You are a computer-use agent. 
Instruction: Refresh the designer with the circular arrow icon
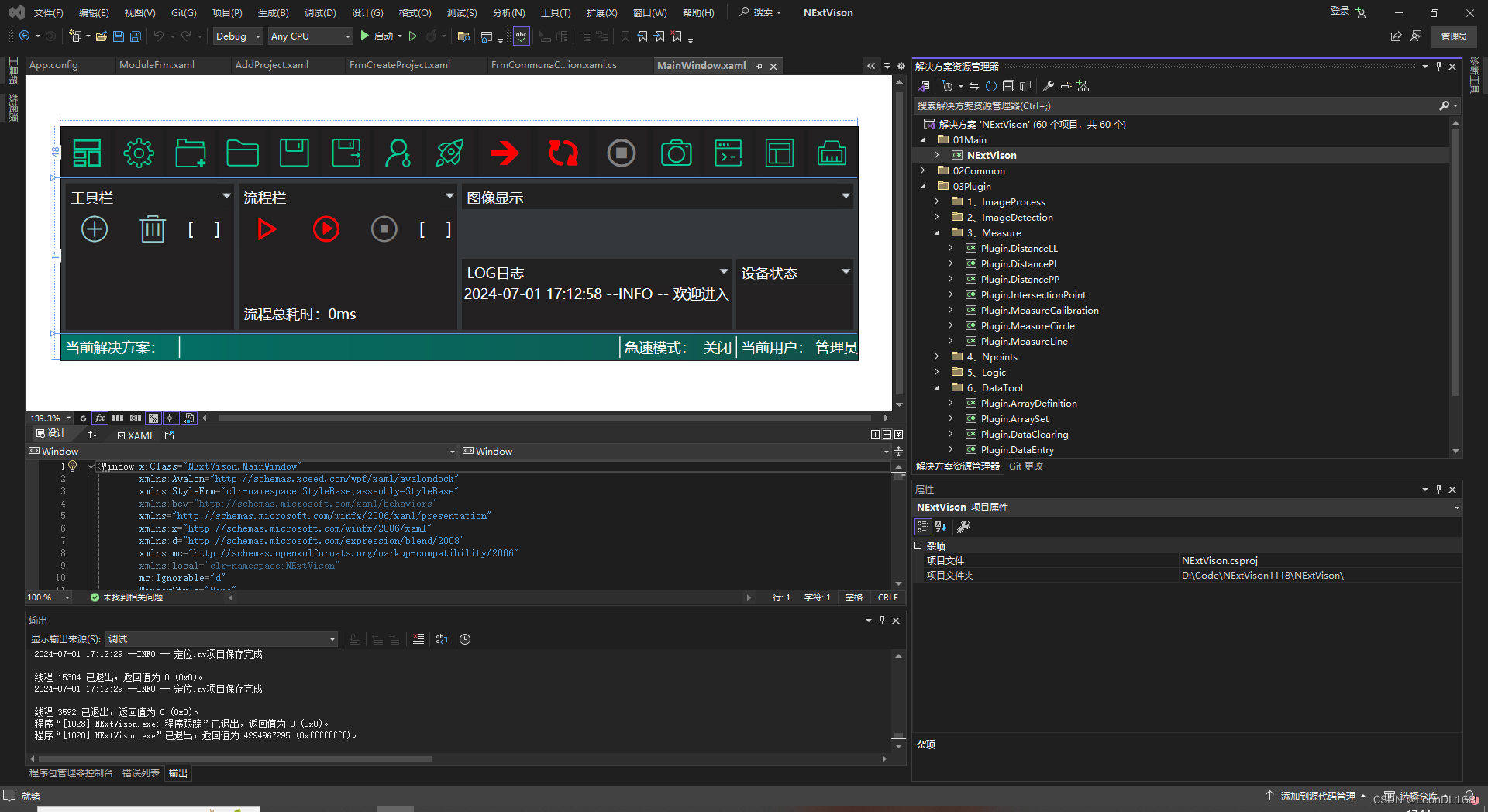[83, 418]
